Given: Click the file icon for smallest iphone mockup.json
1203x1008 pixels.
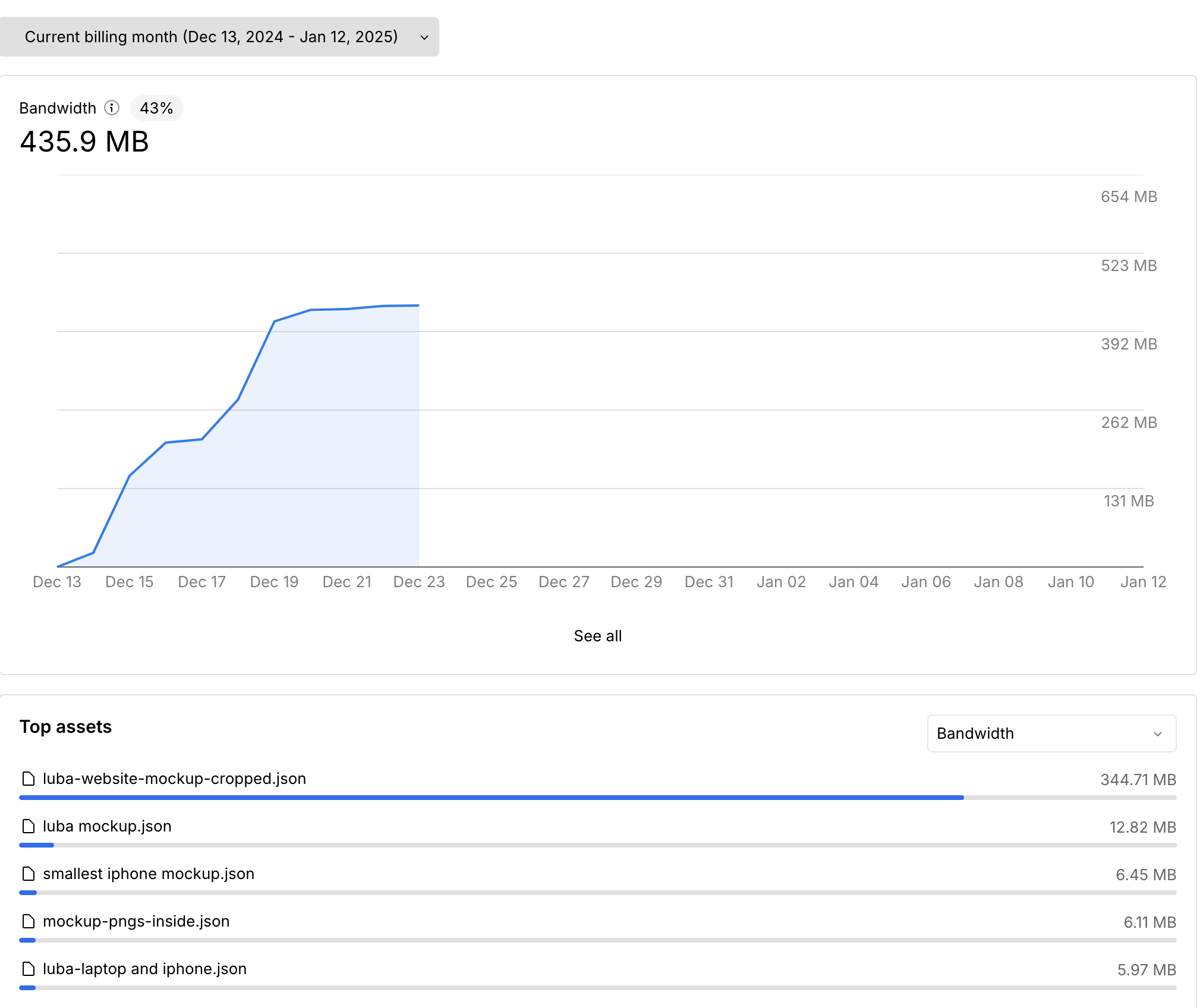Looking at the screenshot, I should [28, 874].
